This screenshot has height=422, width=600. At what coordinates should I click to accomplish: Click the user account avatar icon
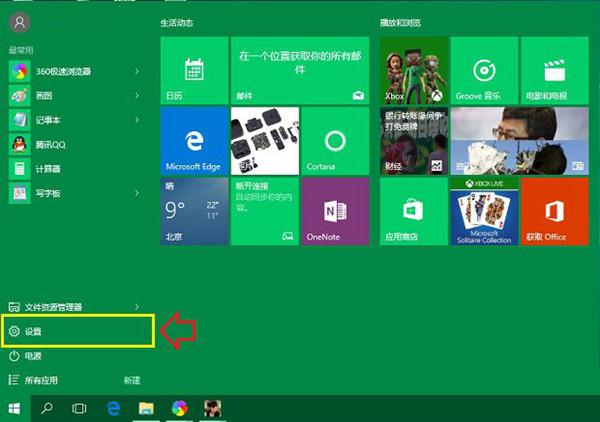(20, 22)
